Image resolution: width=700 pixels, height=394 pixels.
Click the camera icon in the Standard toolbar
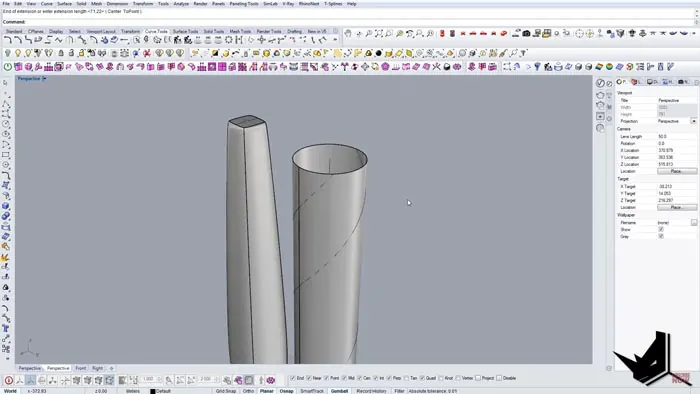click(x=526, y=33)
